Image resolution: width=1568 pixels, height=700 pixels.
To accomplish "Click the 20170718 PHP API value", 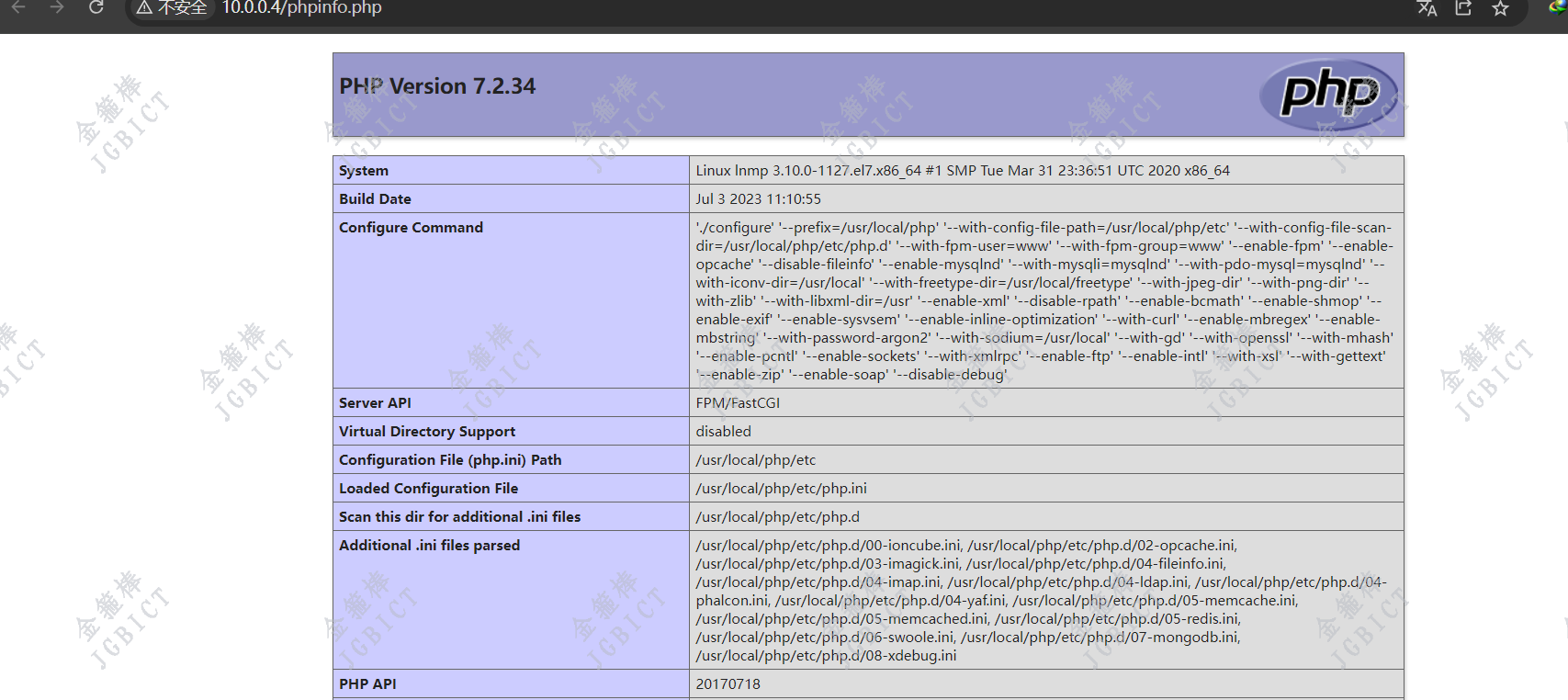I will click(x=728, y=684).
